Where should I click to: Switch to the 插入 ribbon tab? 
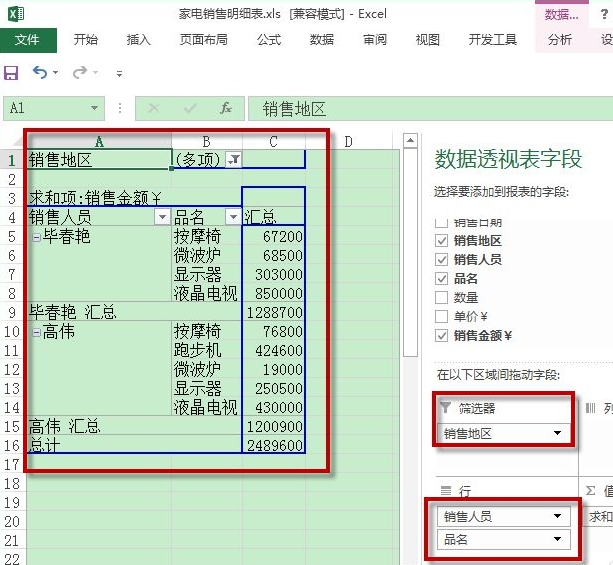click(x=139, y=40)
